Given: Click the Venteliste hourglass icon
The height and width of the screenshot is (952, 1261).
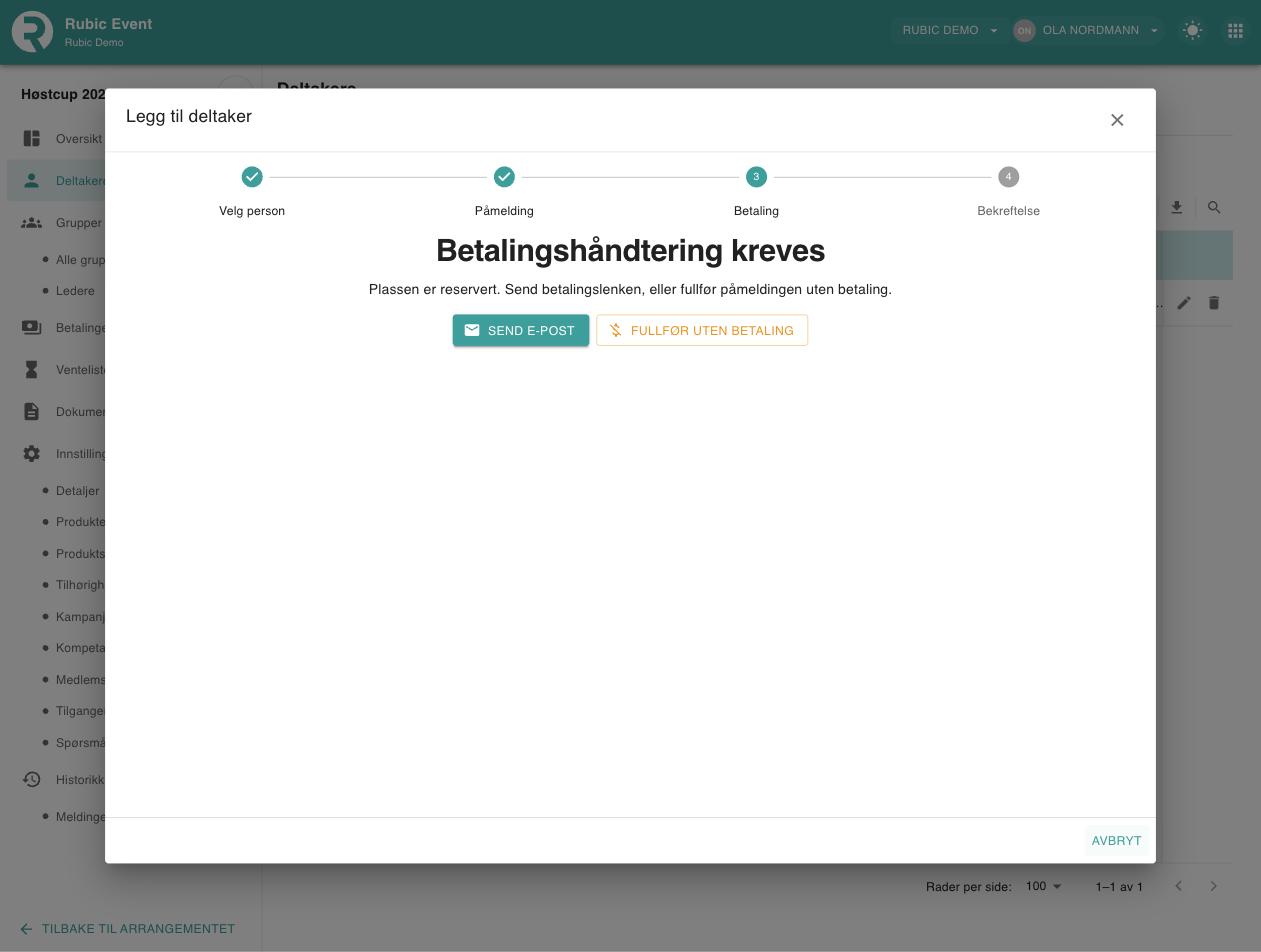Looking at the screenshot, I should (32, 370).
